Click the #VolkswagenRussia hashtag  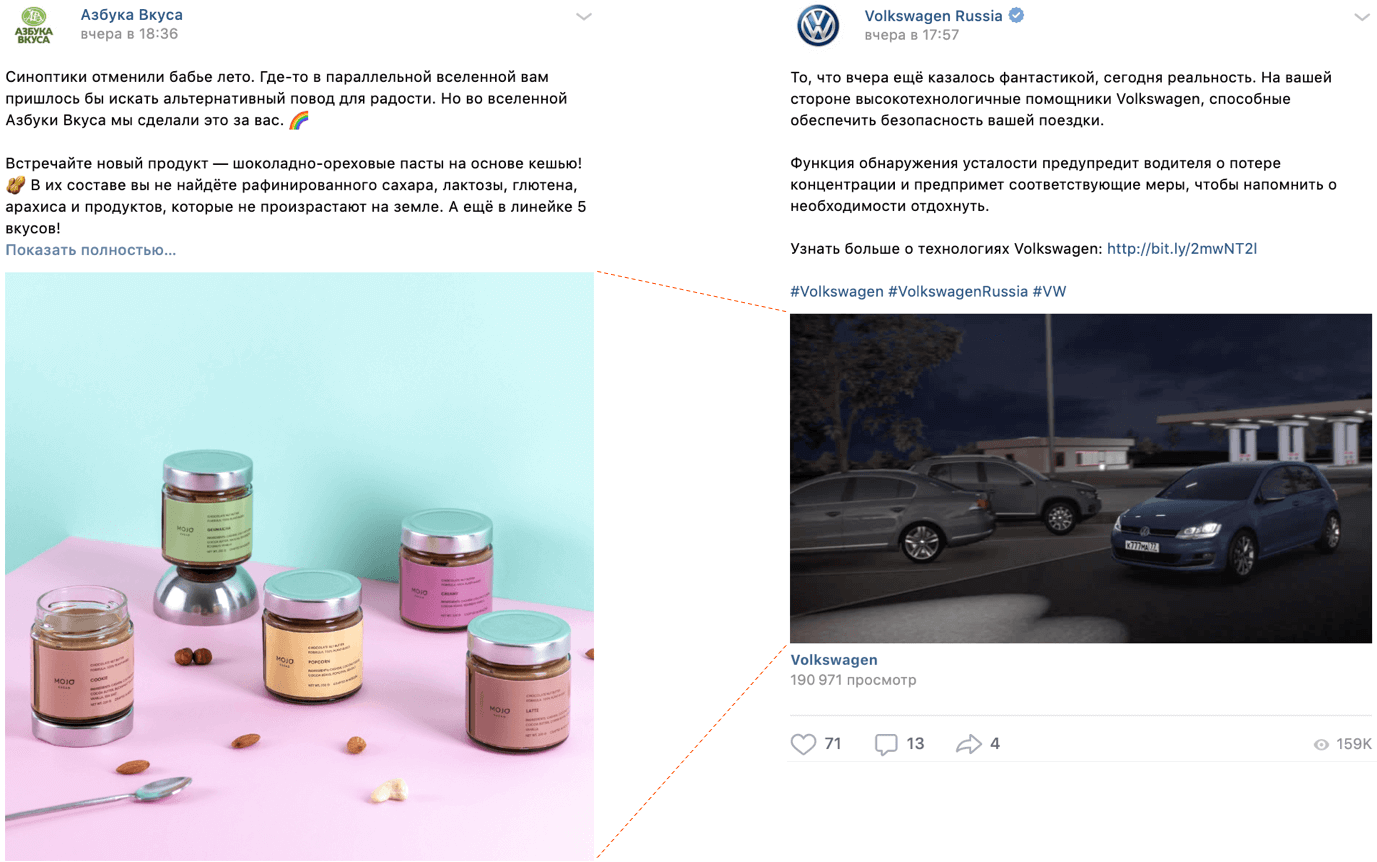tap(958, 291)
